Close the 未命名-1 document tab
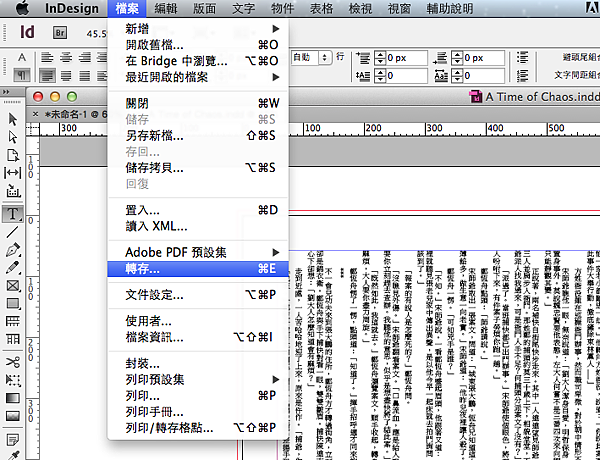The image size is (600, 460). (x=35, y=114)
